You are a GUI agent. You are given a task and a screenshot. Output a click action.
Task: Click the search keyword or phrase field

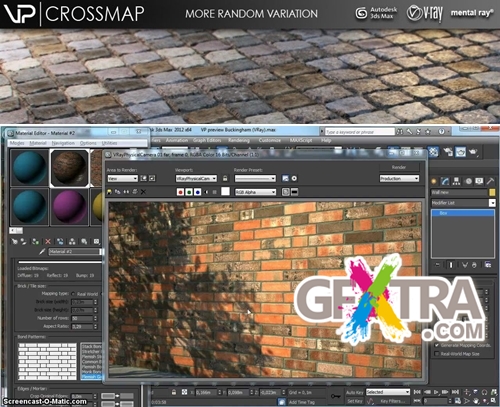360,132
